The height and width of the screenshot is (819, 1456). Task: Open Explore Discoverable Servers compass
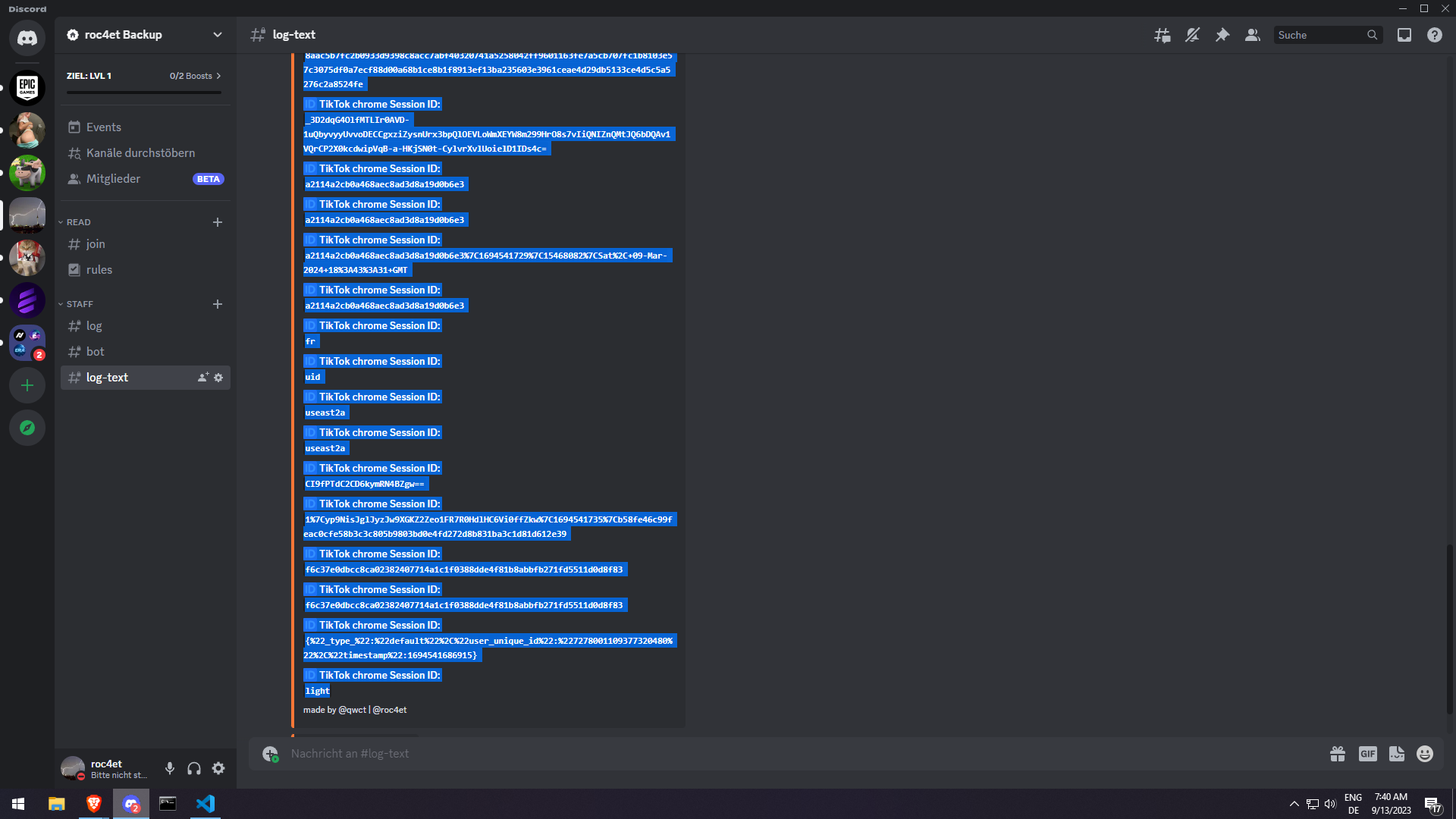coord(27,428)
